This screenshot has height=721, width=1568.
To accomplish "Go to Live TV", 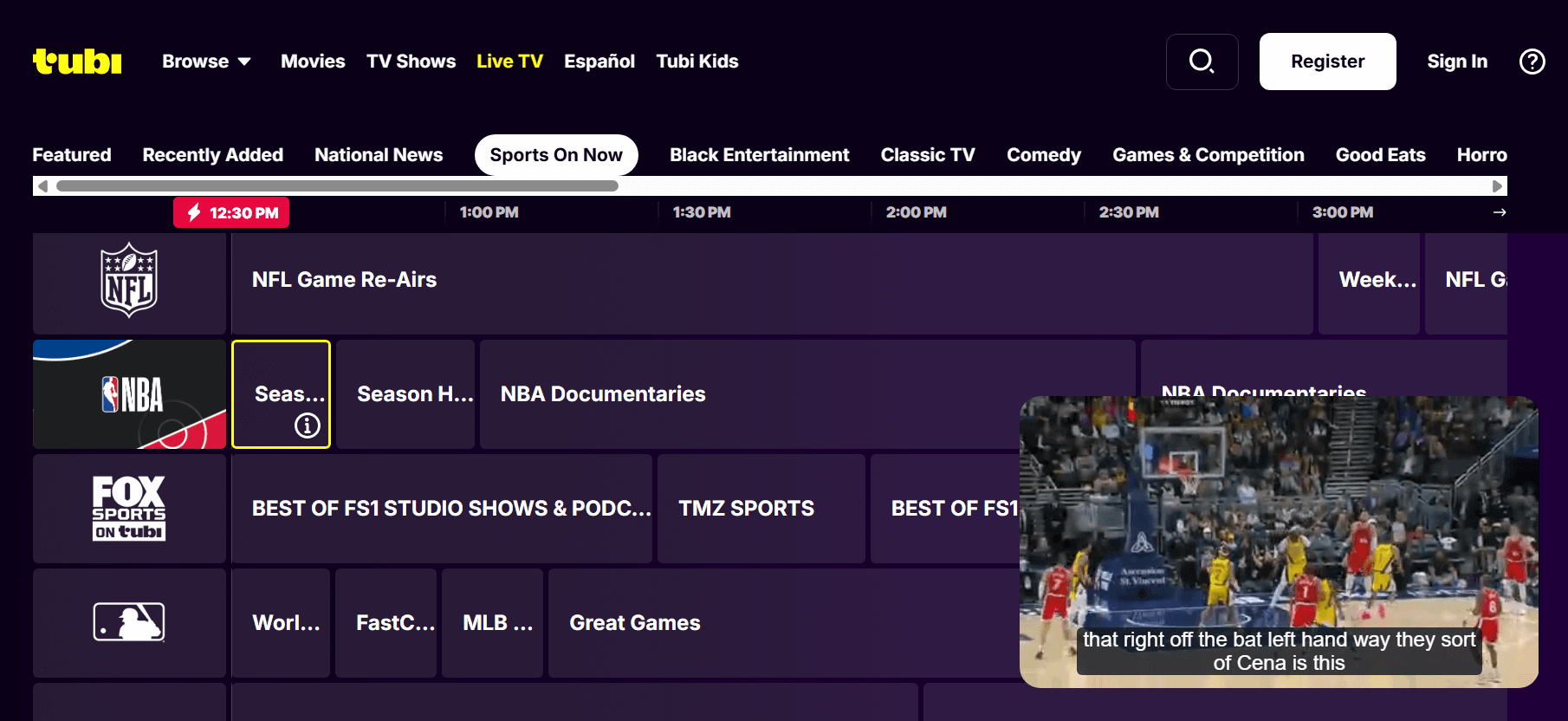I will click(x=509, y=62).
